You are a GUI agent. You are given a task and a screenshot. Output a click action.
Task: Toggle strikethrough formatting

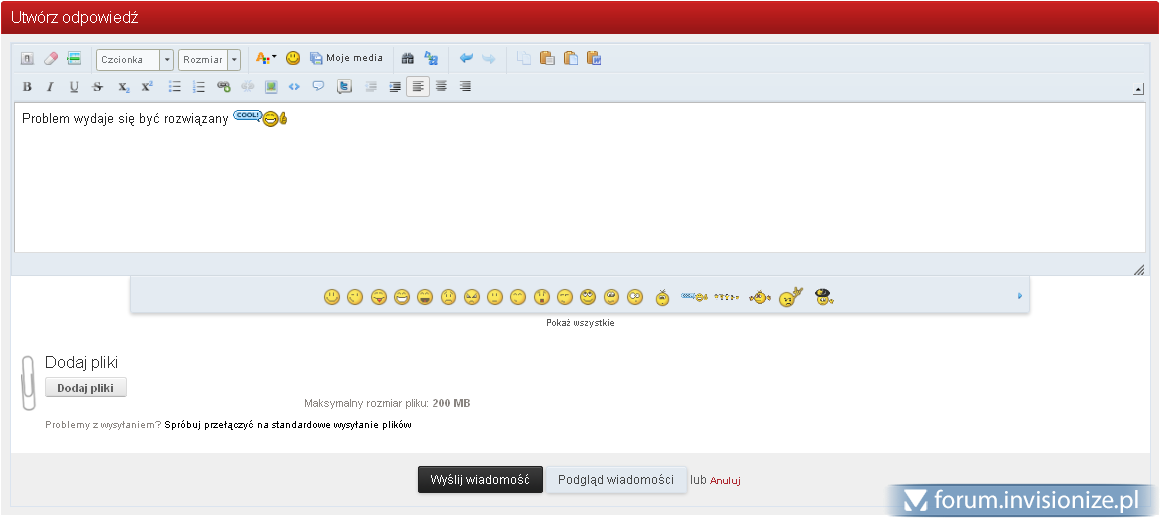98,87
